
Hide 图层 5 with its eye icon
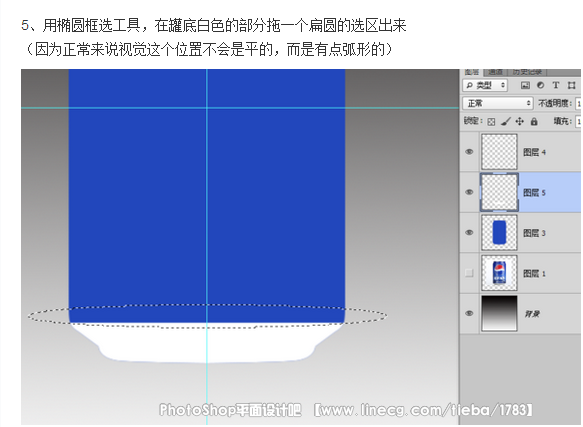pos(469,192)
